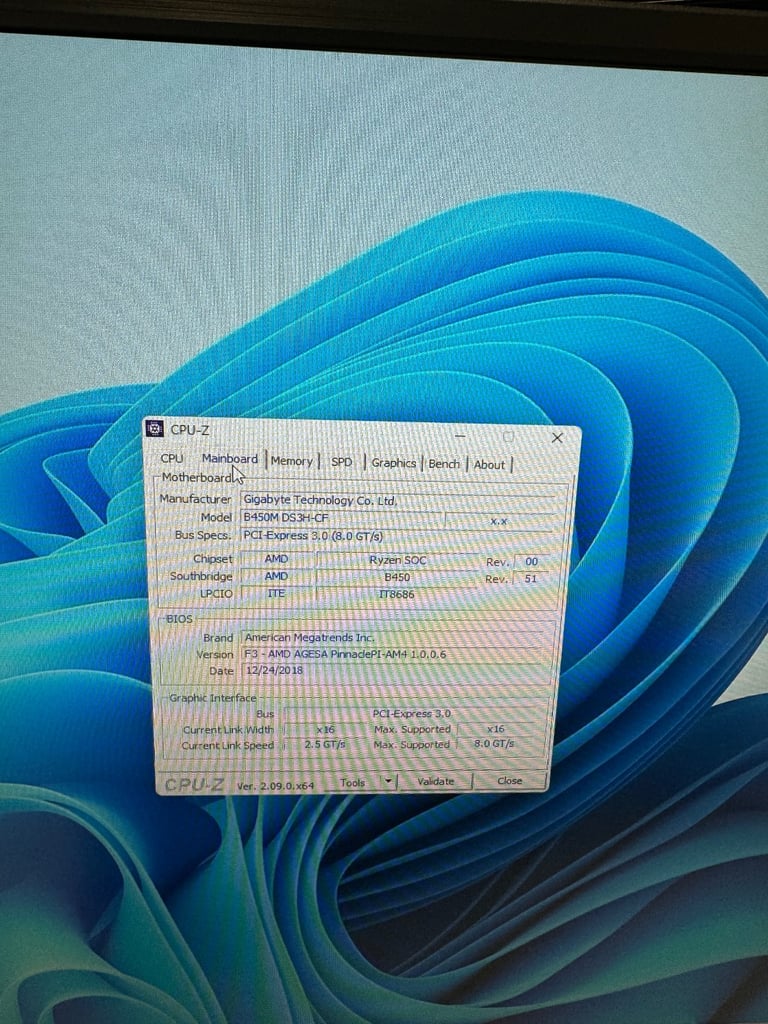Open the SPD tab
The image size is (768, 1024).
pos(342,462)
